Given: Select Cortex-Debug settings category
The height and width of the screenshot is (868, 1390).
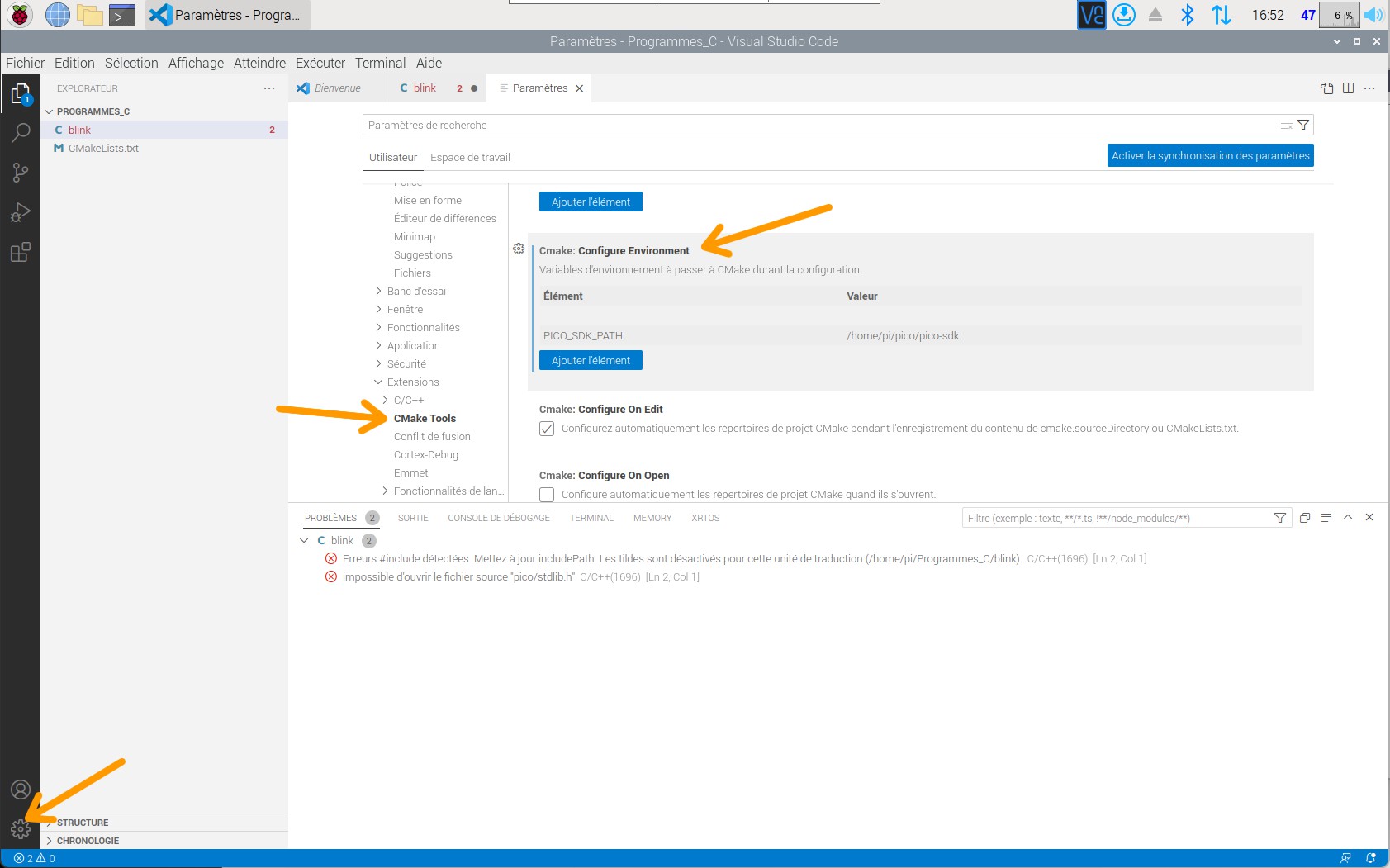Looking at the screenshot, I should (x=426, y=455).
